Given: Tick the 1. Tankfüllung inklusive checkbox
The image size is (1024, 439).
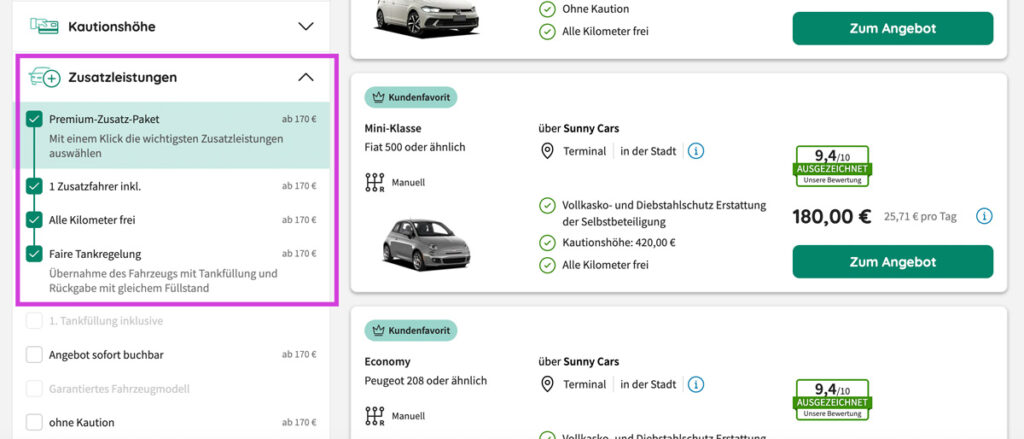Looking at the screenshot, I should [34, 321].
